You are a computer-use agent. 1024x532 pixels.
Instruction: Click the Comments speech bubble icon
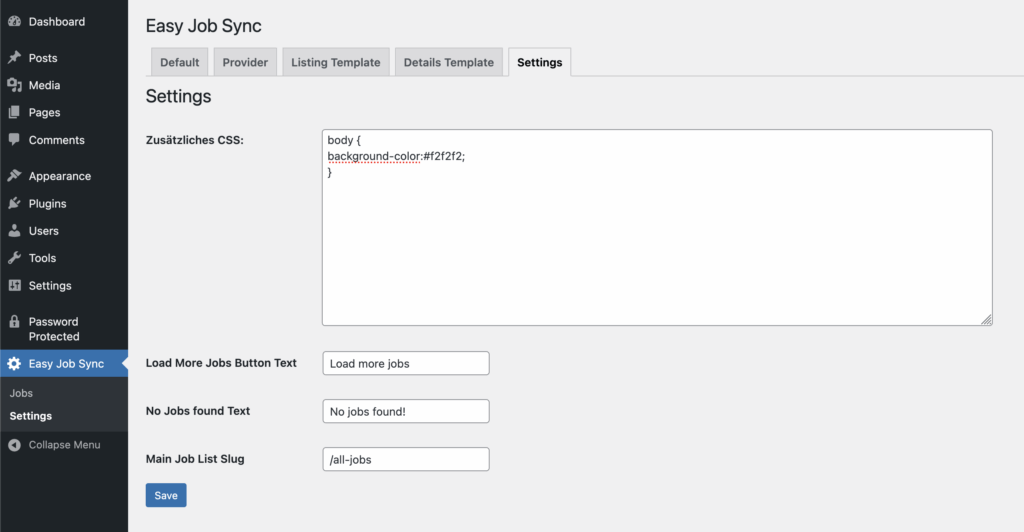coord(14,140)
